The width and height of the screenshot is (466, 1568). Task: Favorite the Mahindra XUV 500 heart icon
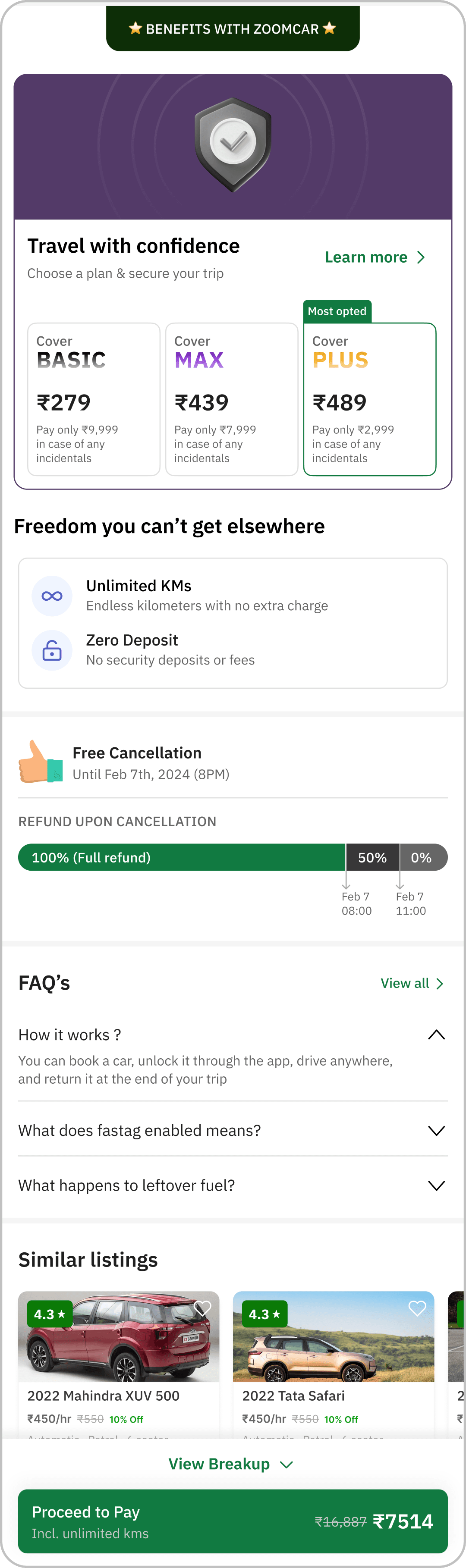coord(202,1308)
